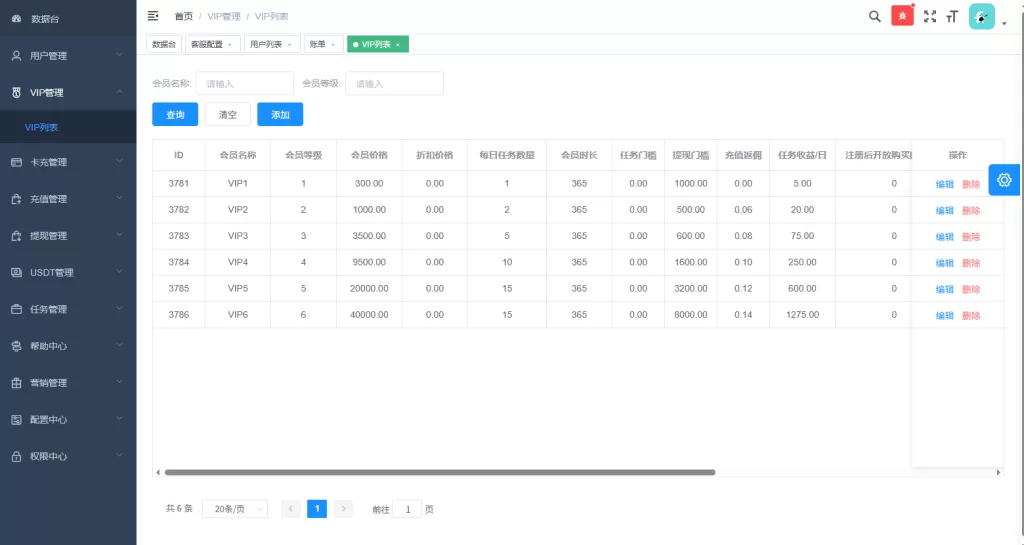The height and width of the screenshot is (545, 1024).
Task: Click the red notification icon
Action: tap(902, 16)
